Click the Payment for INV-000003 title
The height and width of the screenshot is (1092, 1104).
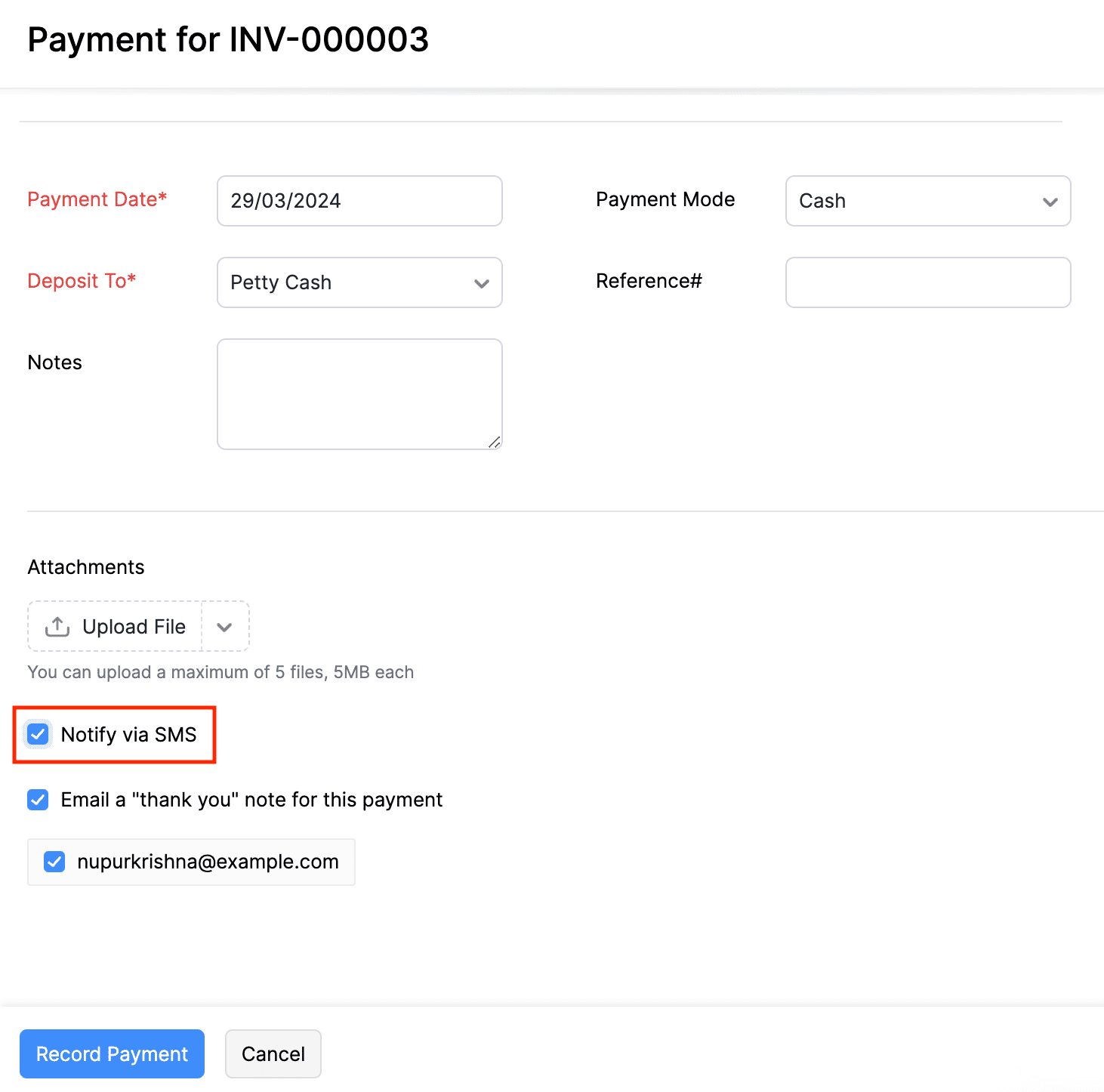click(228, 40)
